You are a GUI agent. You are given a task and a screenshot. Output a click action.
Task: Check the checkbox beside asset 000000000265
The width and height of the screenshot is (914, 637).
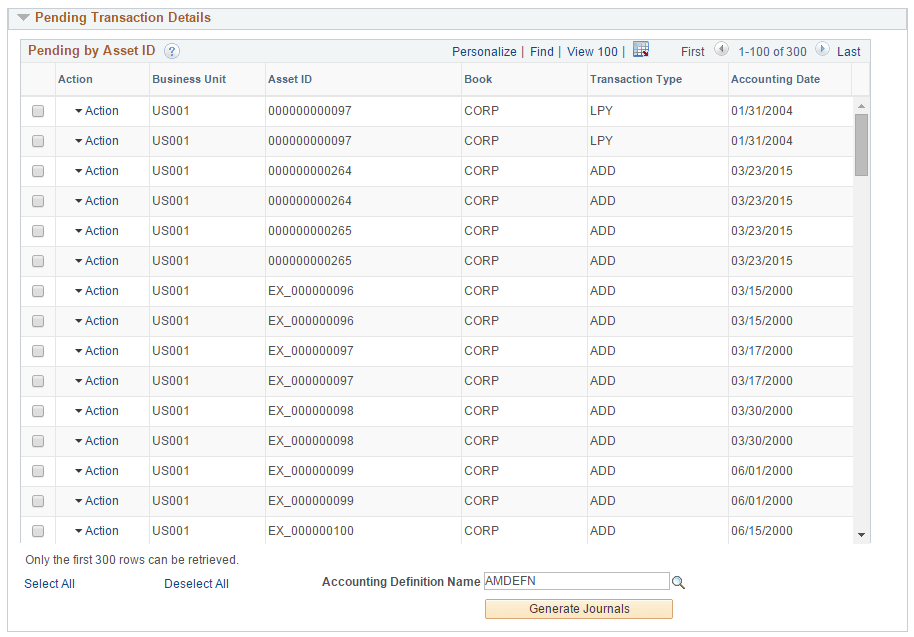point(38,230)
